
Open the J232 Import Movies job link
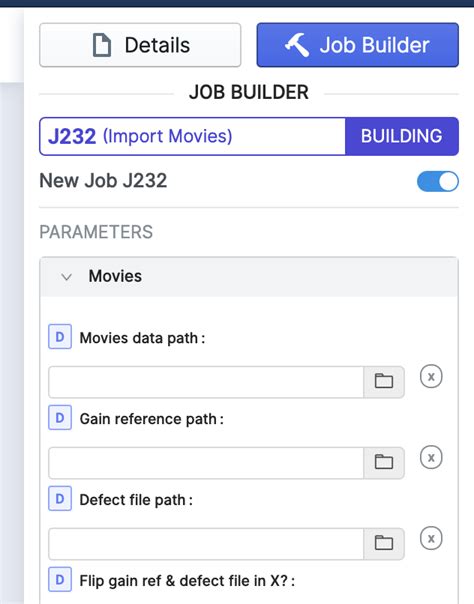tap(140, 136)
